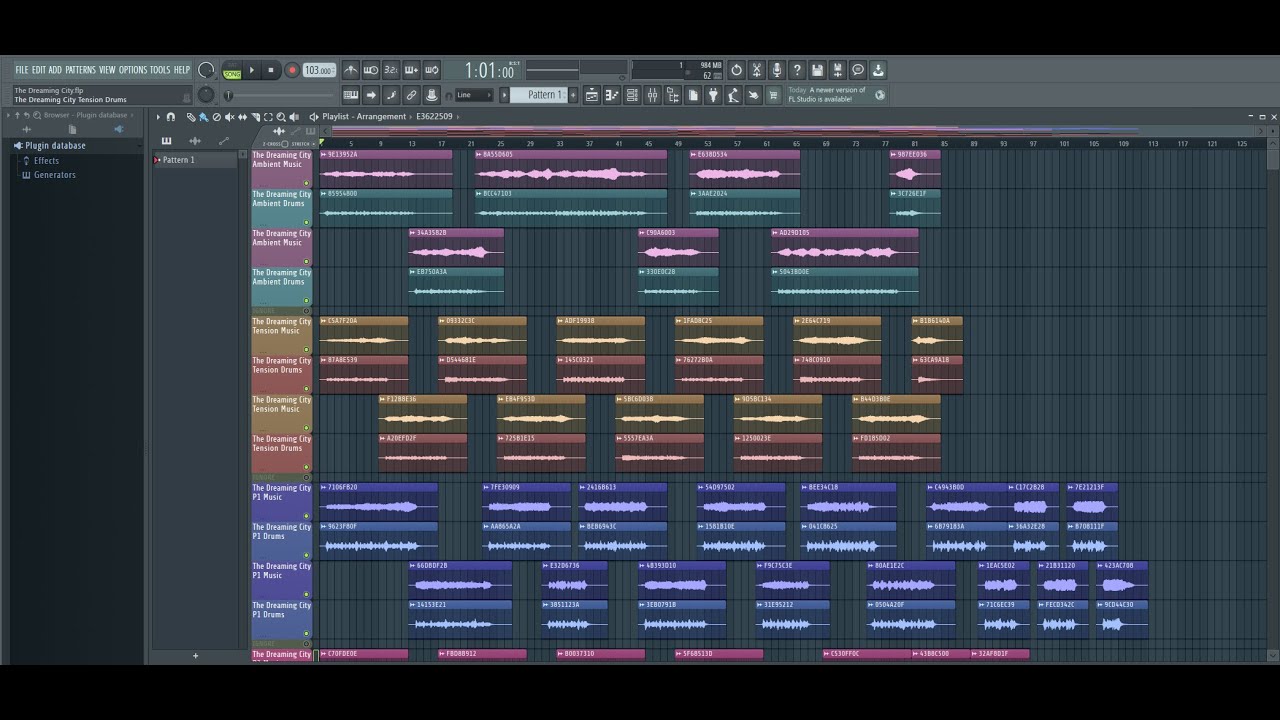Close all windows icon in toolbar

click(x=753, y=95)
